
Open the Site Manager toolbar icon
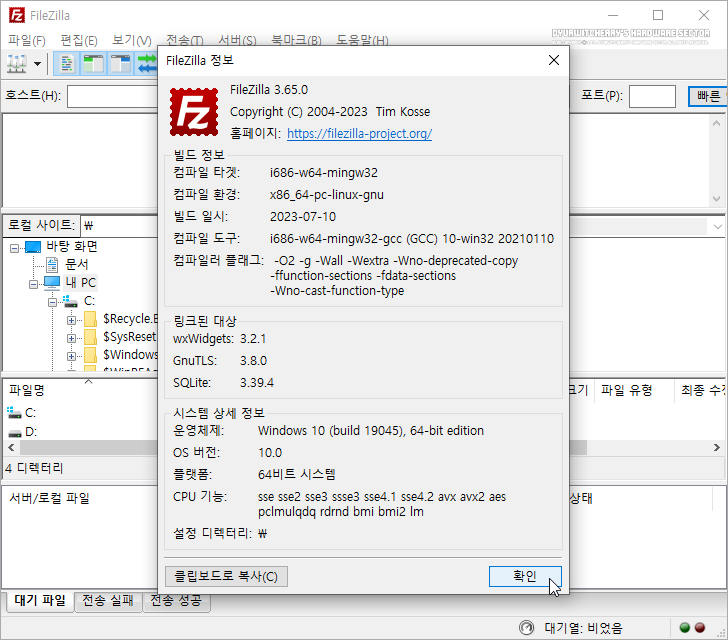coord(17,64)
